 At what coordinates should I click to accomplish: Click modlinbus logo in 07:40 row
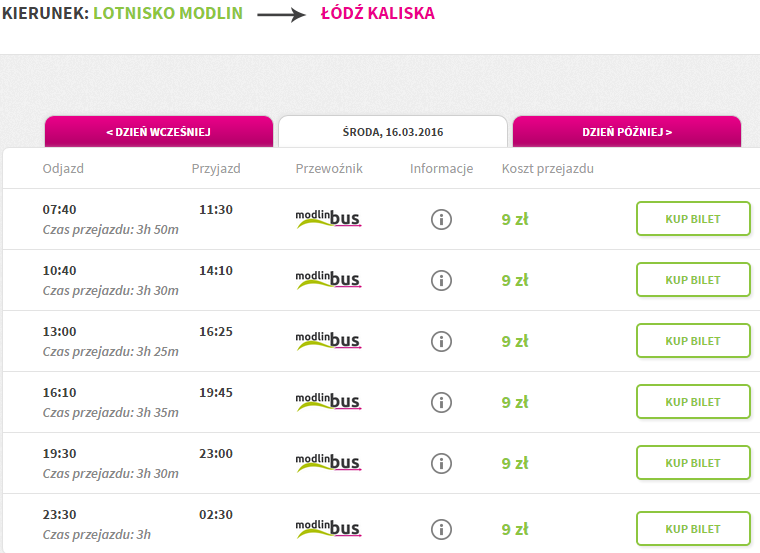329,219
